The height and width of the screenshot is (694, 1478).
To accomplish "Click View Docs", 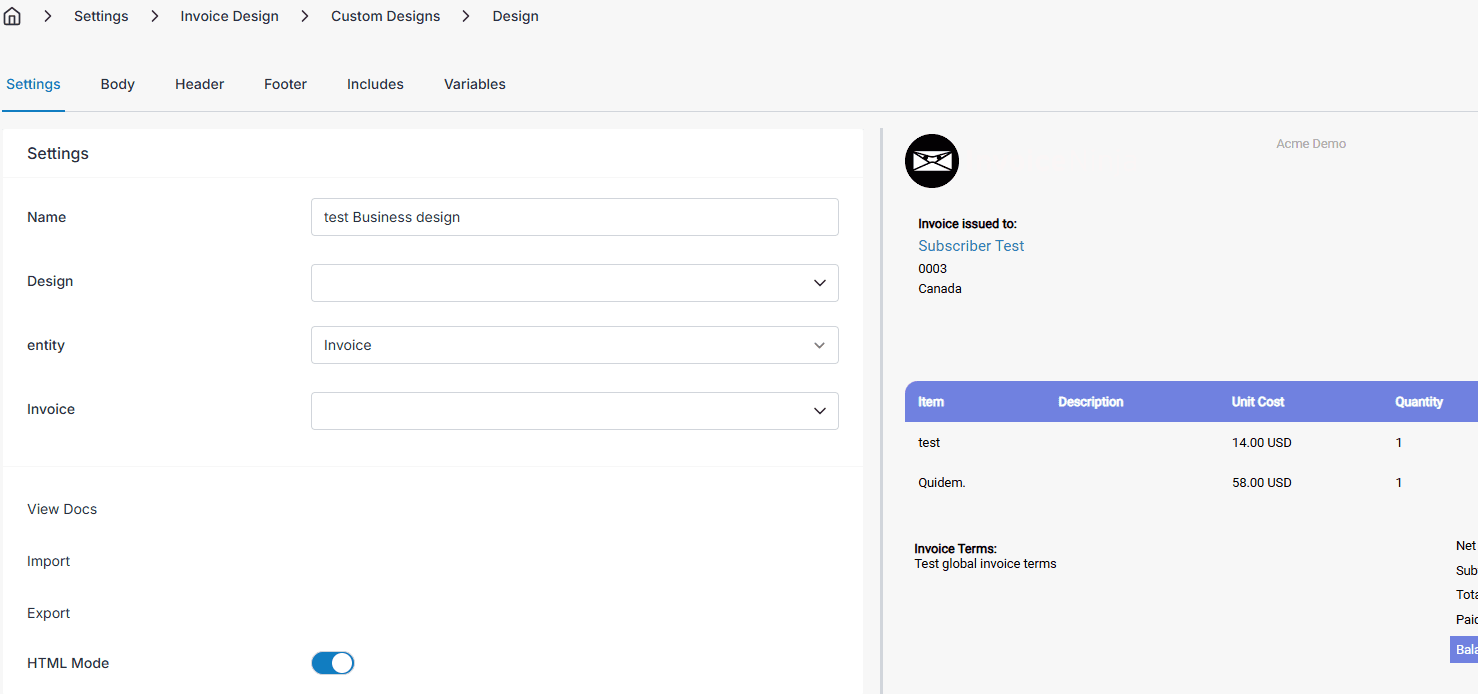I will click(62, 509).
